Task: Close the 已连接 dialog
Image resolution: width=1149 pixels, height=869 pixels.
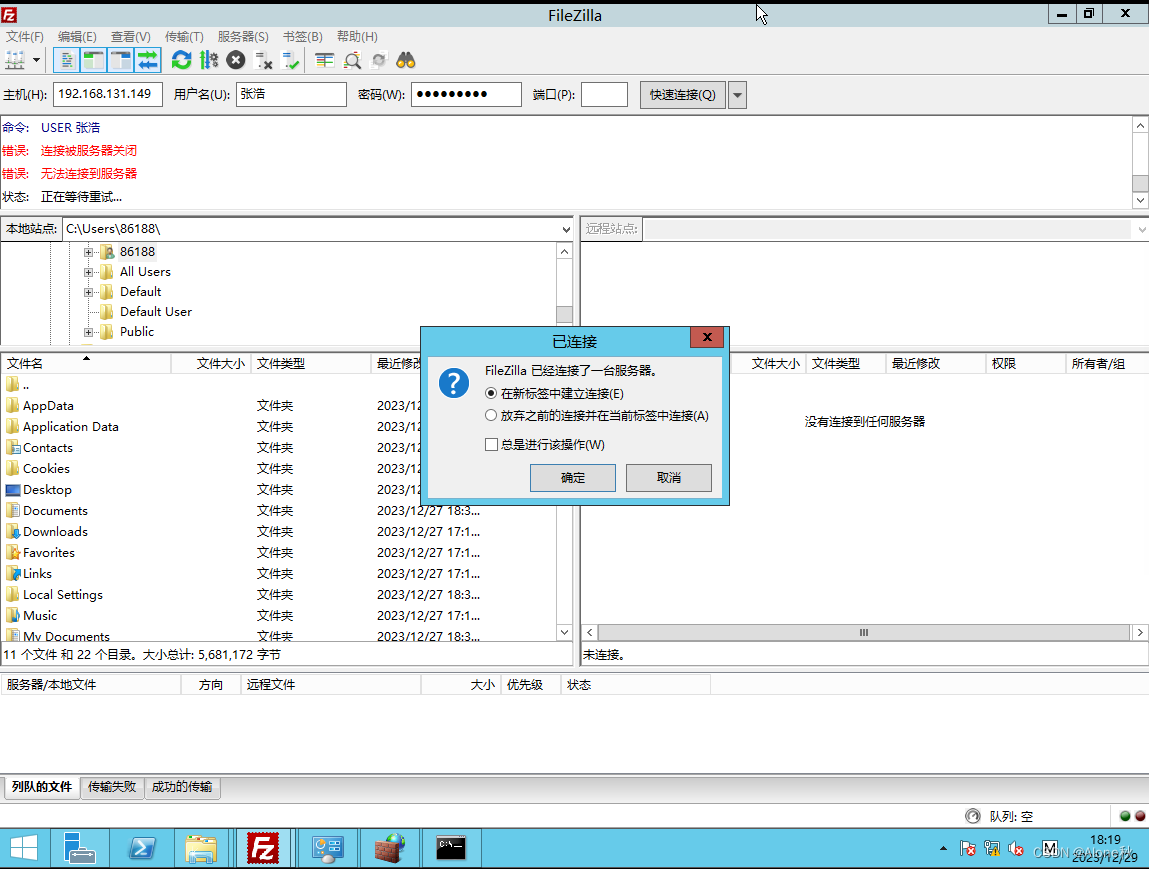Action: tap(707, 337)
